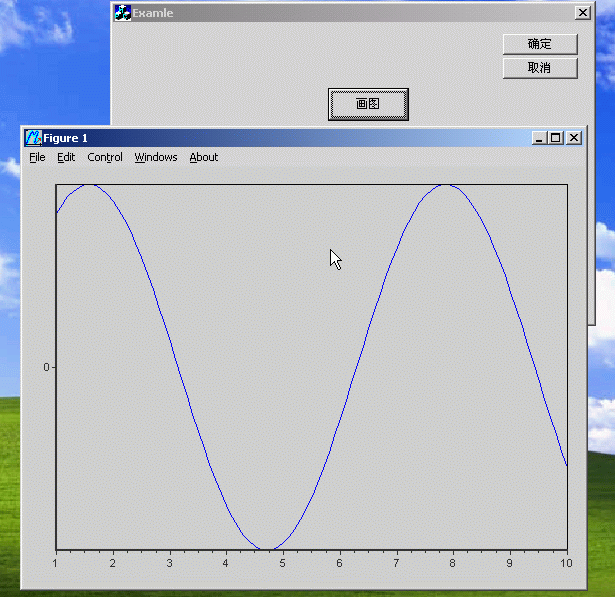Close the Examle dialog window
This screenshot has height=597, width=615.
[583, 13]
